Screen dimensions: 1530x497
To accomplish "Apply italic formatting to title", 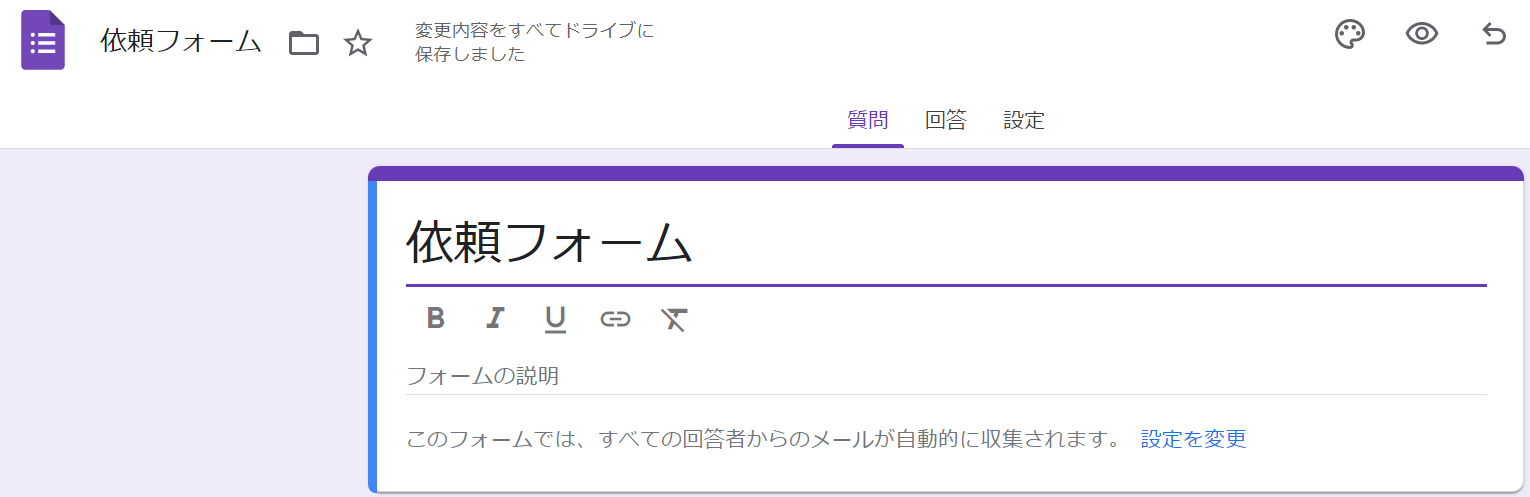I will tap(495, 318).
